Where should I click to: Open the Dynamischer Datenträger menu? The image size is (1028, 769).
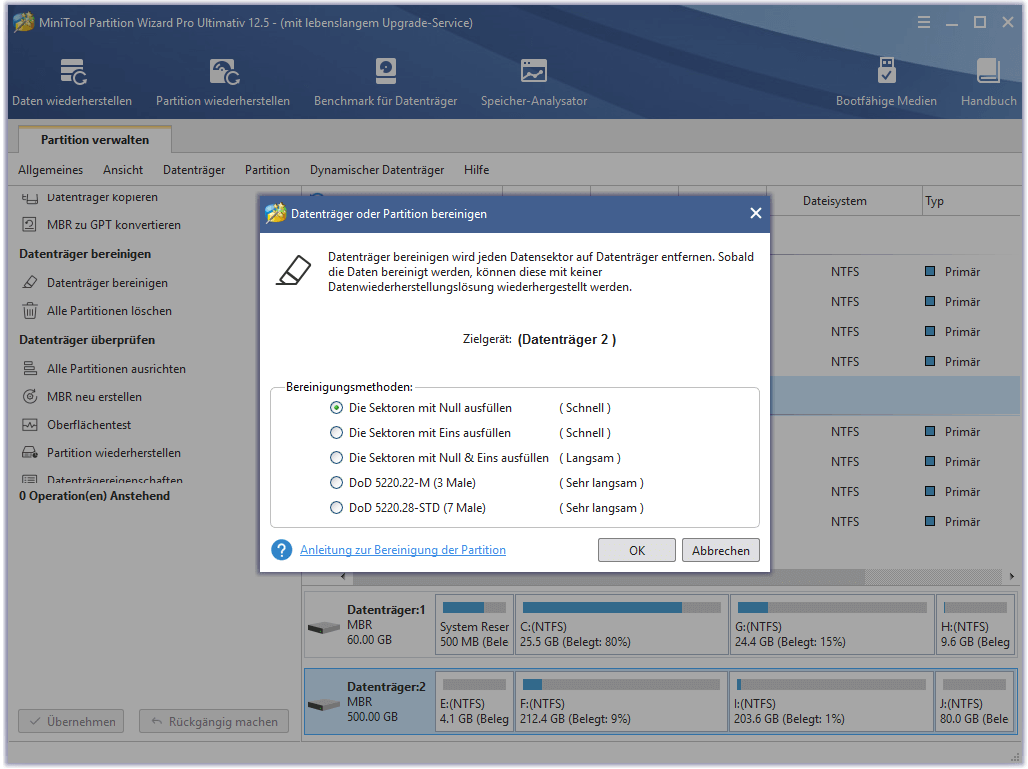[377, 170]
